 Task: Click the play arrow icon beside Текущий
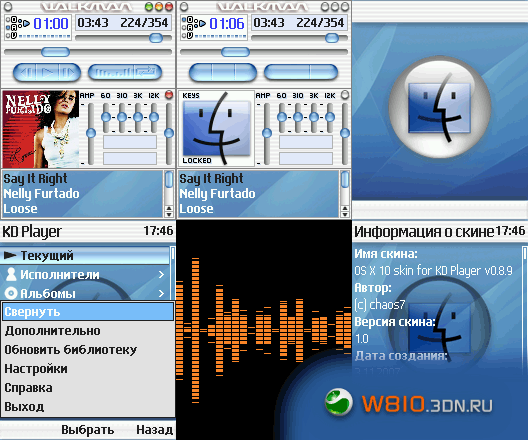click(10, 255)
